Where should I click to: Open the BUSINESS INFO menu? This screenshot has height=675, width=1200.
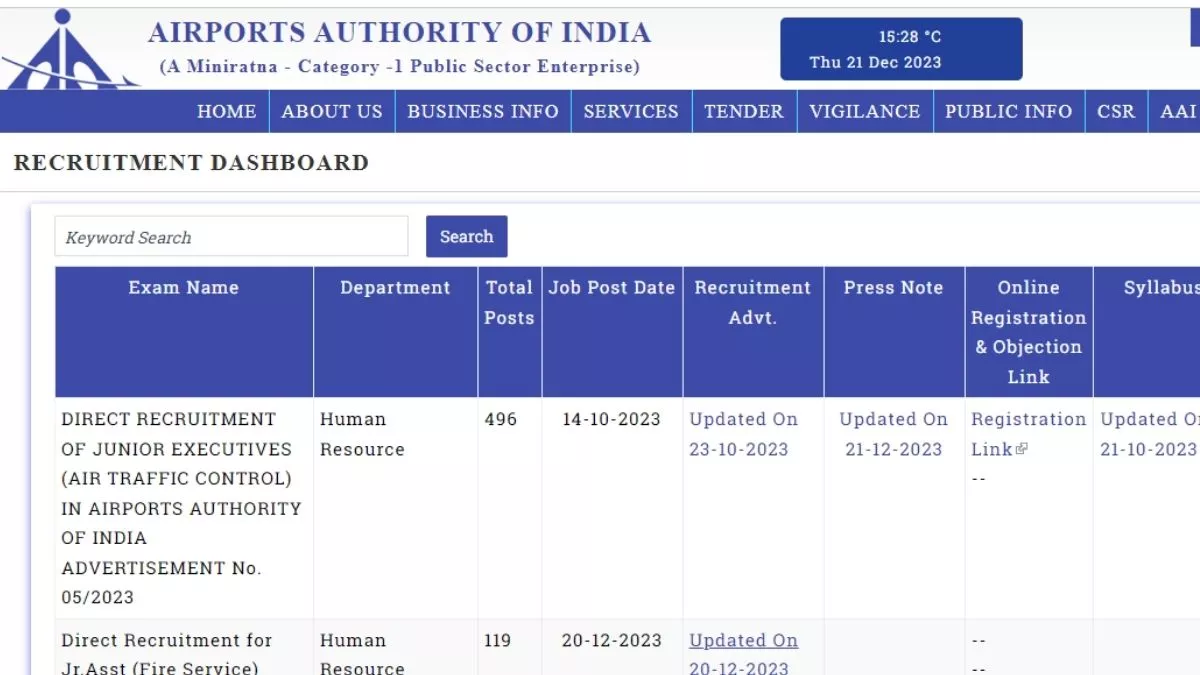click(x=483, y=112)
